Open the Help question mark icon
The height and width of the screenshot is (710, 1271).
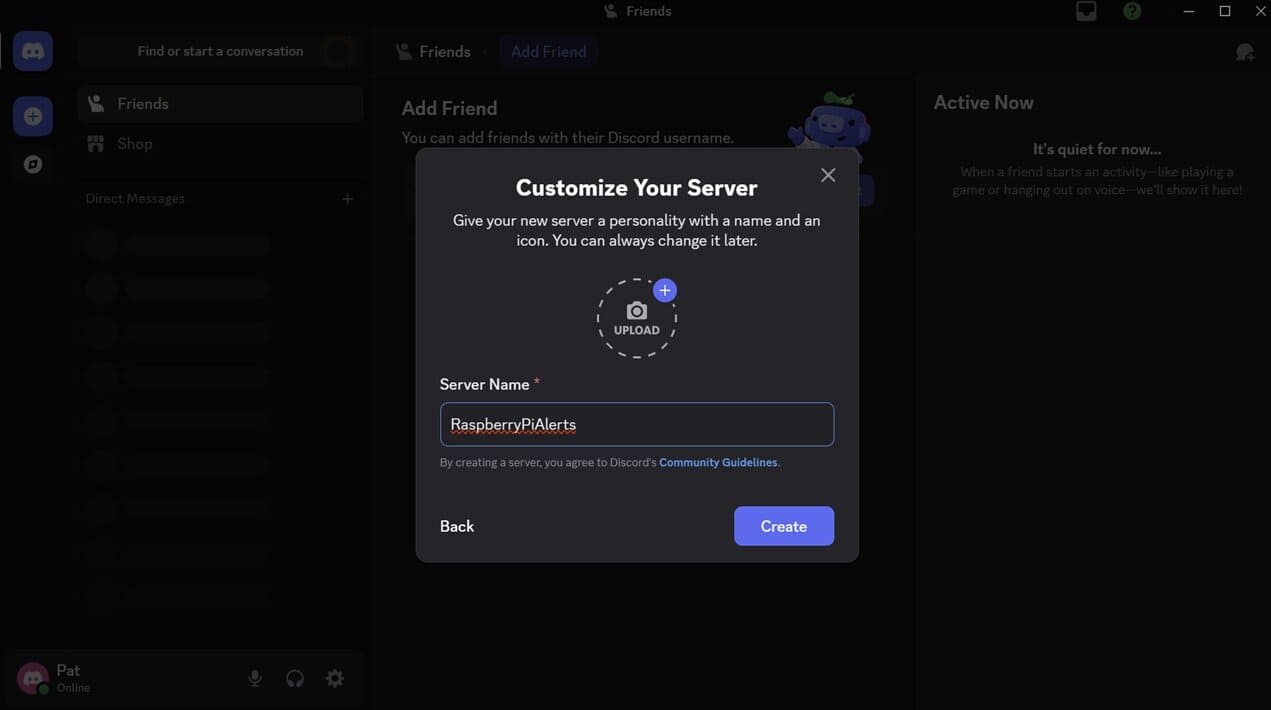pos(1132,11)
